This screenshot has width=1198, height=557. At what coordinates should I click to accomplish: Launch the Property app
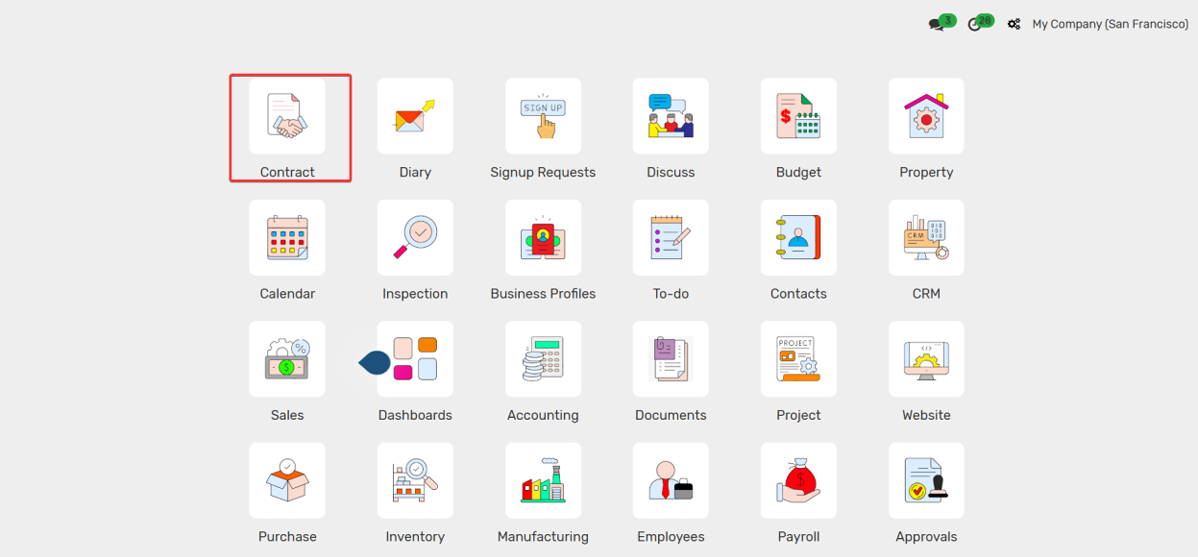tap(926, 116)
